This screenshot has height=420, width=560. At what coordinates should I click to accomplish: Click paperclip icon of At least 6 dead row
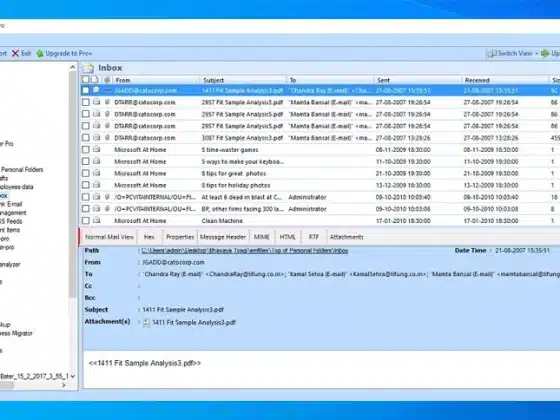[x=107, y=197]
